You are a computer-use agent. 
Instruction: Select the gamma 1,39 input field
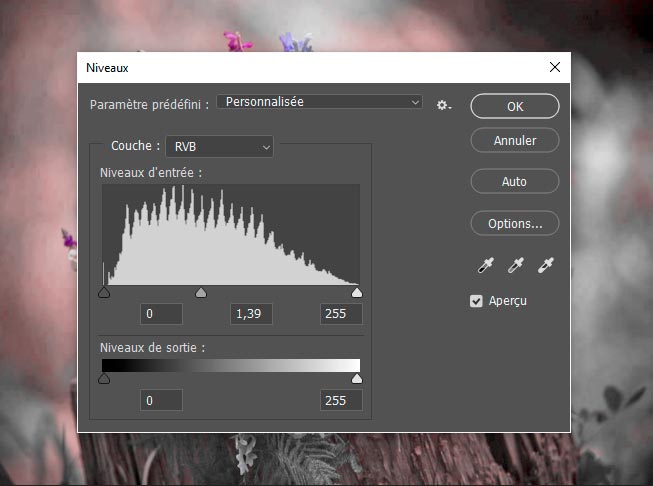(251, 314)
